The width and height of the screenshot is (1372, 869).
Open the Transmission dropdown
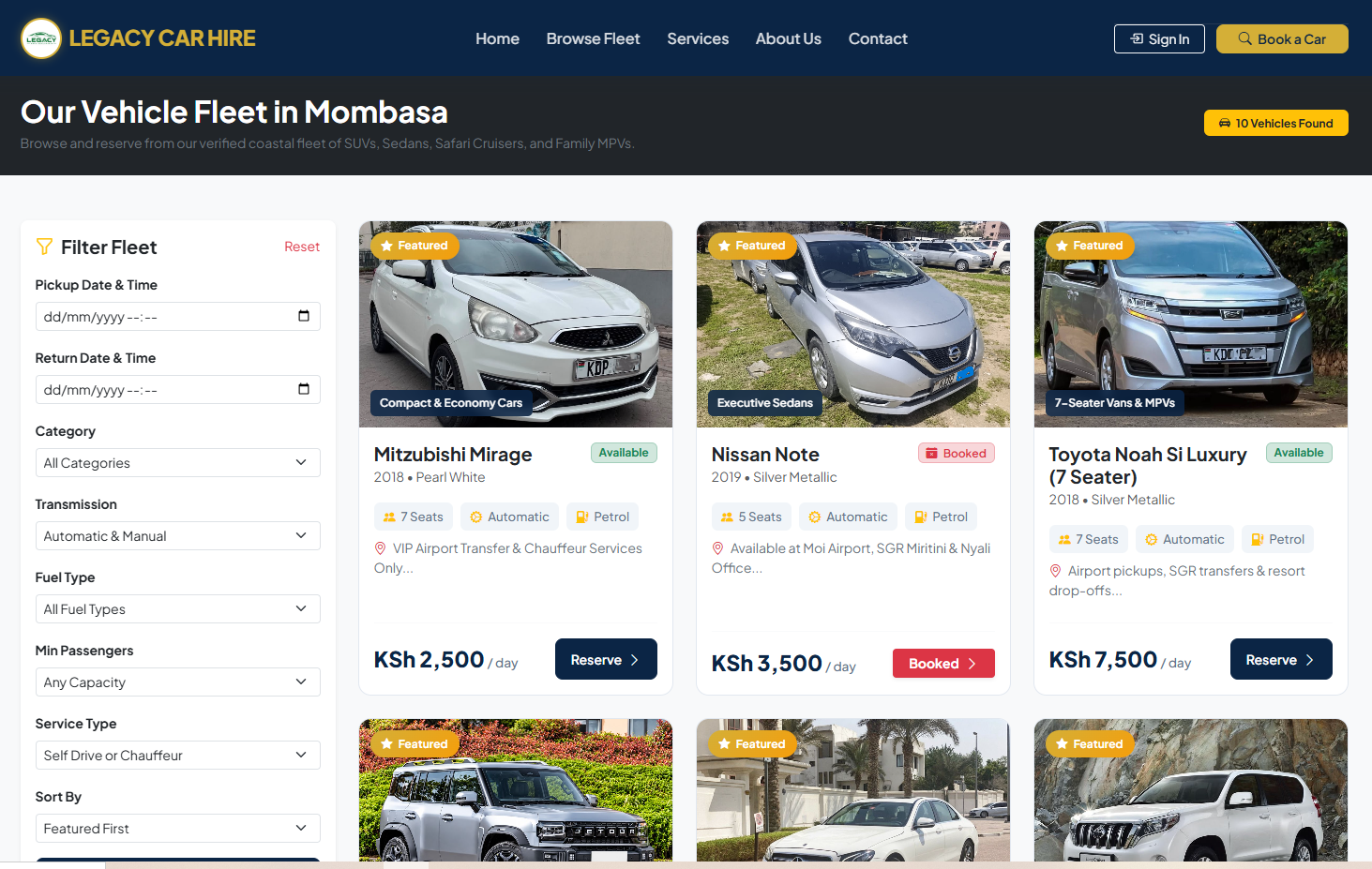(178, 536)
